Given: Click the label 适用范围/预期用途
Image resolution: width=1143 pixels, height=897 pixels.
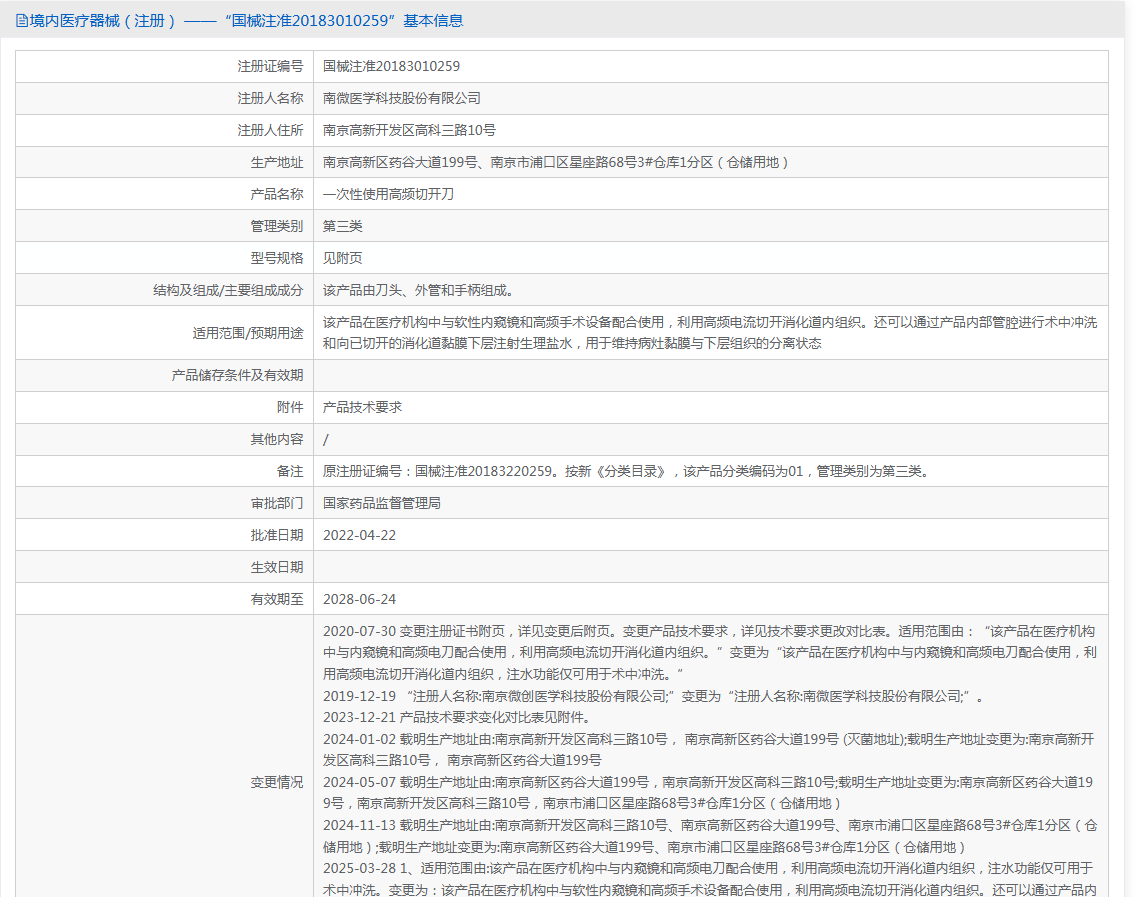Looking at the screenshot, I should tap(247, 333).
